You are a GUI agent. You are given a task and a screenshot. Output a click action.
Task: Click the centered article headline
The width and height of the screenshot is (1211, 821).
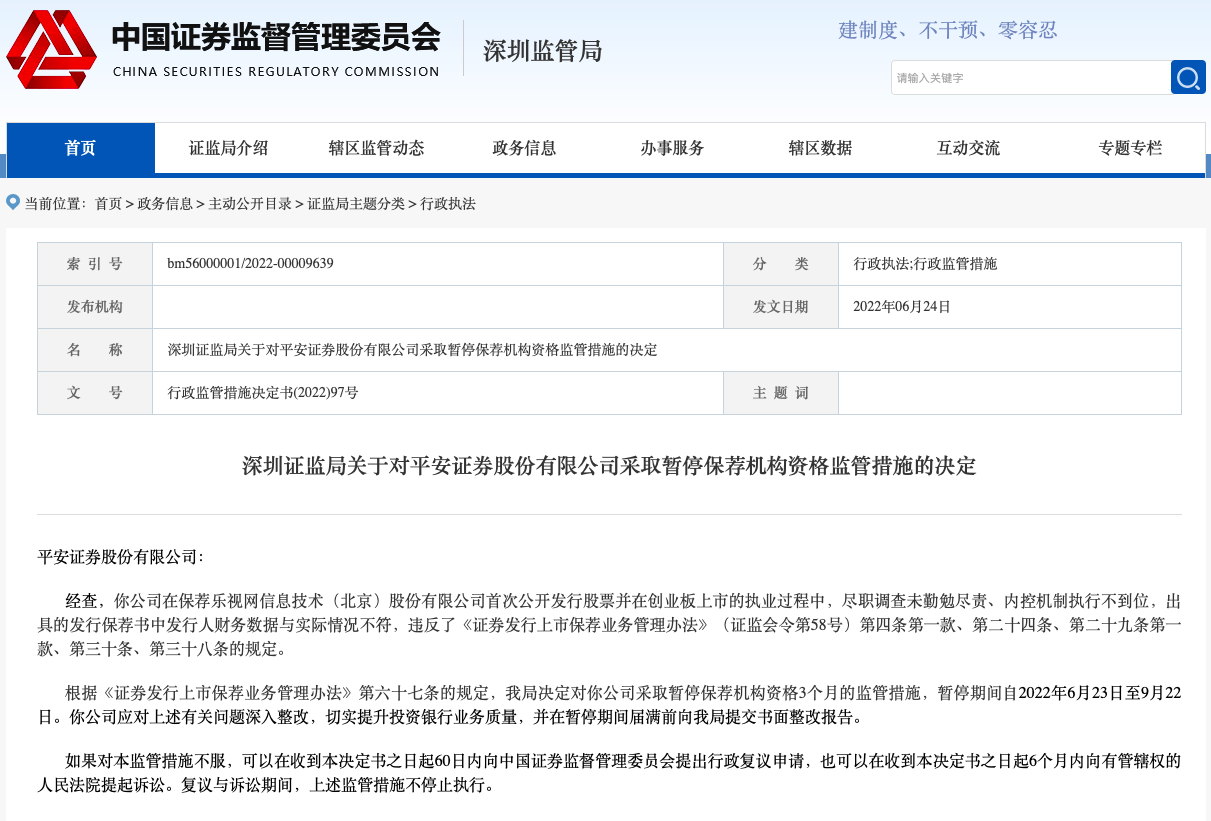(609, 466)
